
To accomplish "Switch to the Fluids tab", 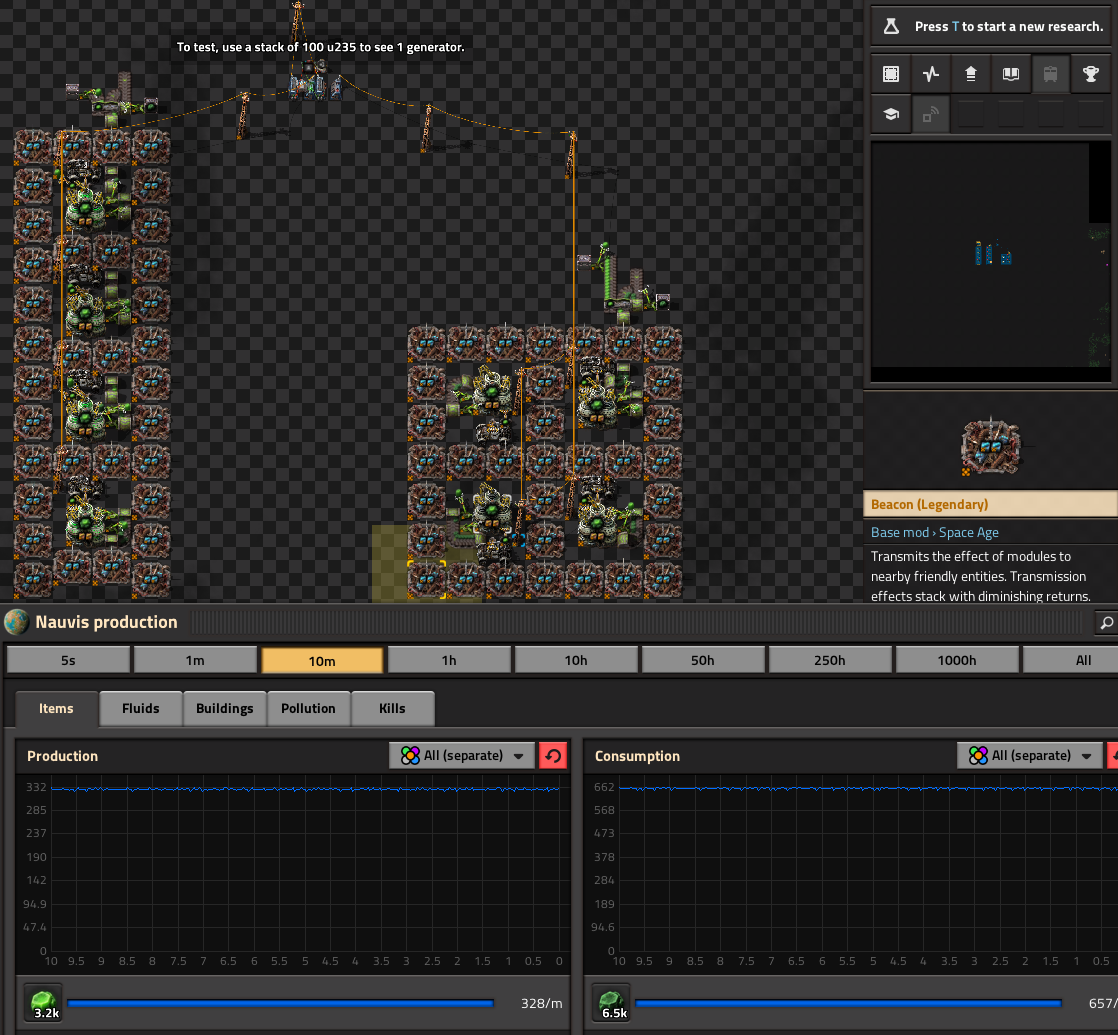I will pyautogui.click(x=140, y=708).
